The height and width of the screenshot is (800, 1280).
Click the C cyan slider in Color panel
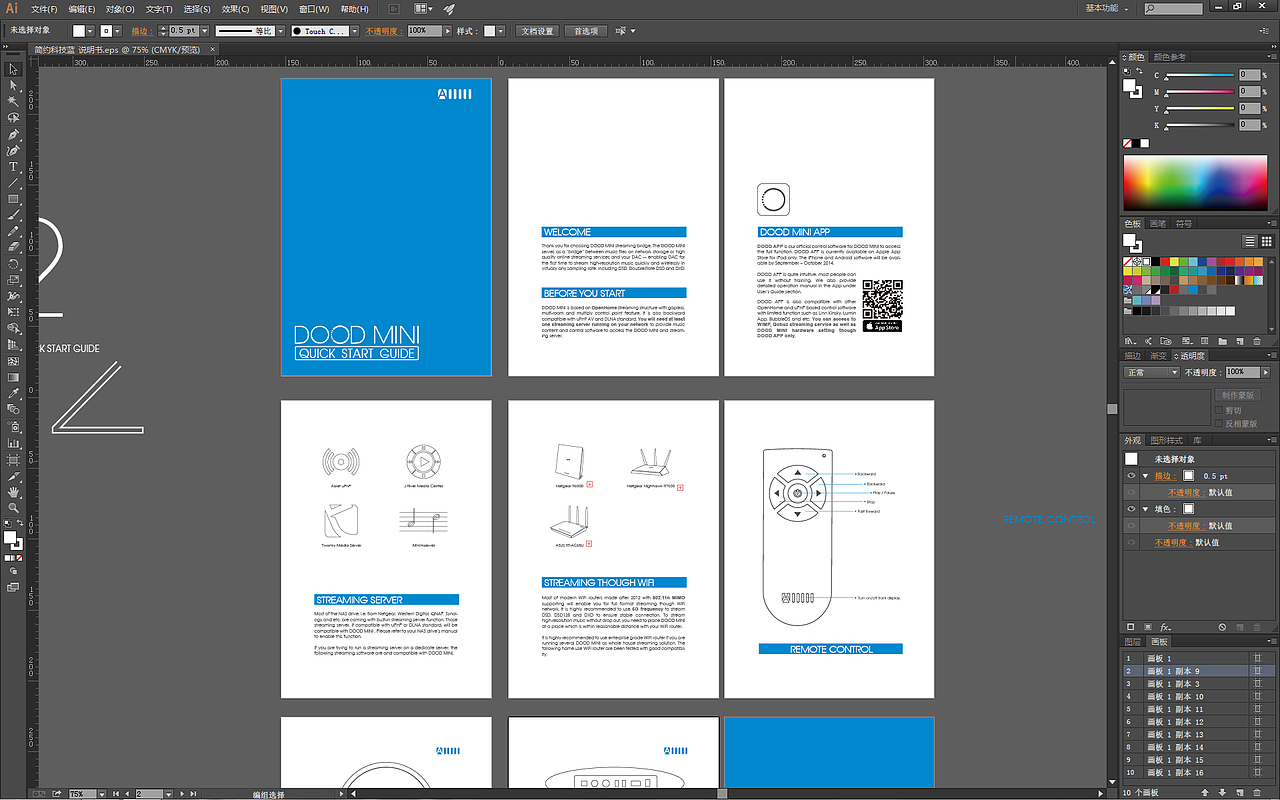pos(1200,77)
